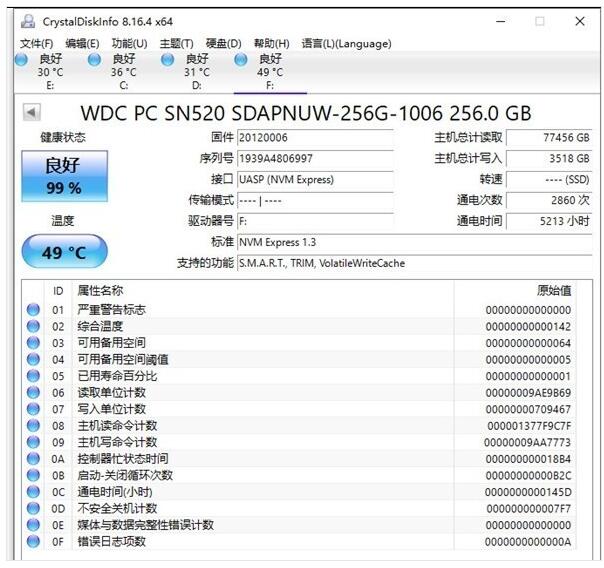Select raw value 0000000000064
The height and width of the screenshot is (568, 604).
coord(528,343)
